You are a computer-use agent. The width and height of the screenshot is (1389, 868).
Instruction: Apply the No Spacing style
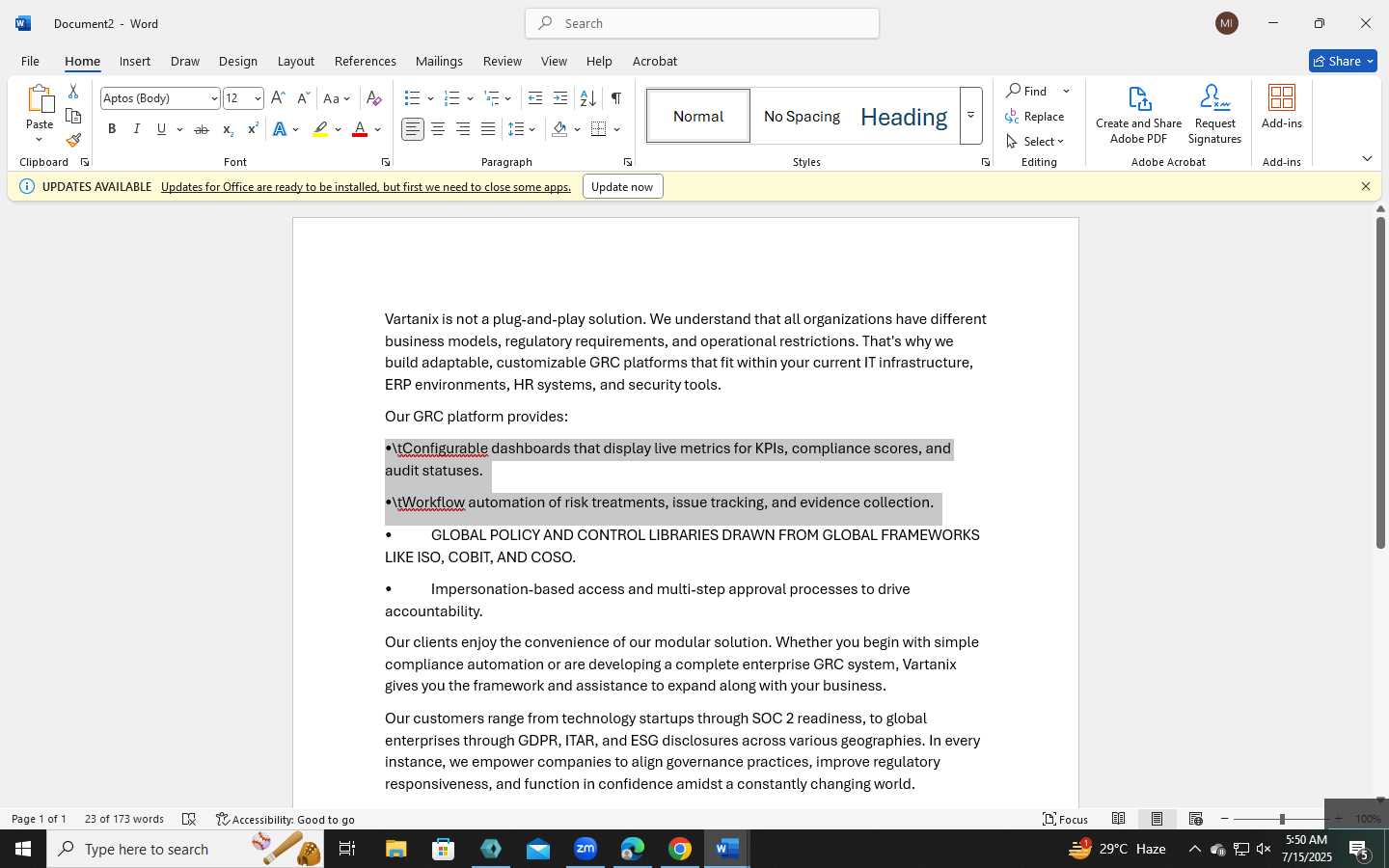click(x=802, y=116)
